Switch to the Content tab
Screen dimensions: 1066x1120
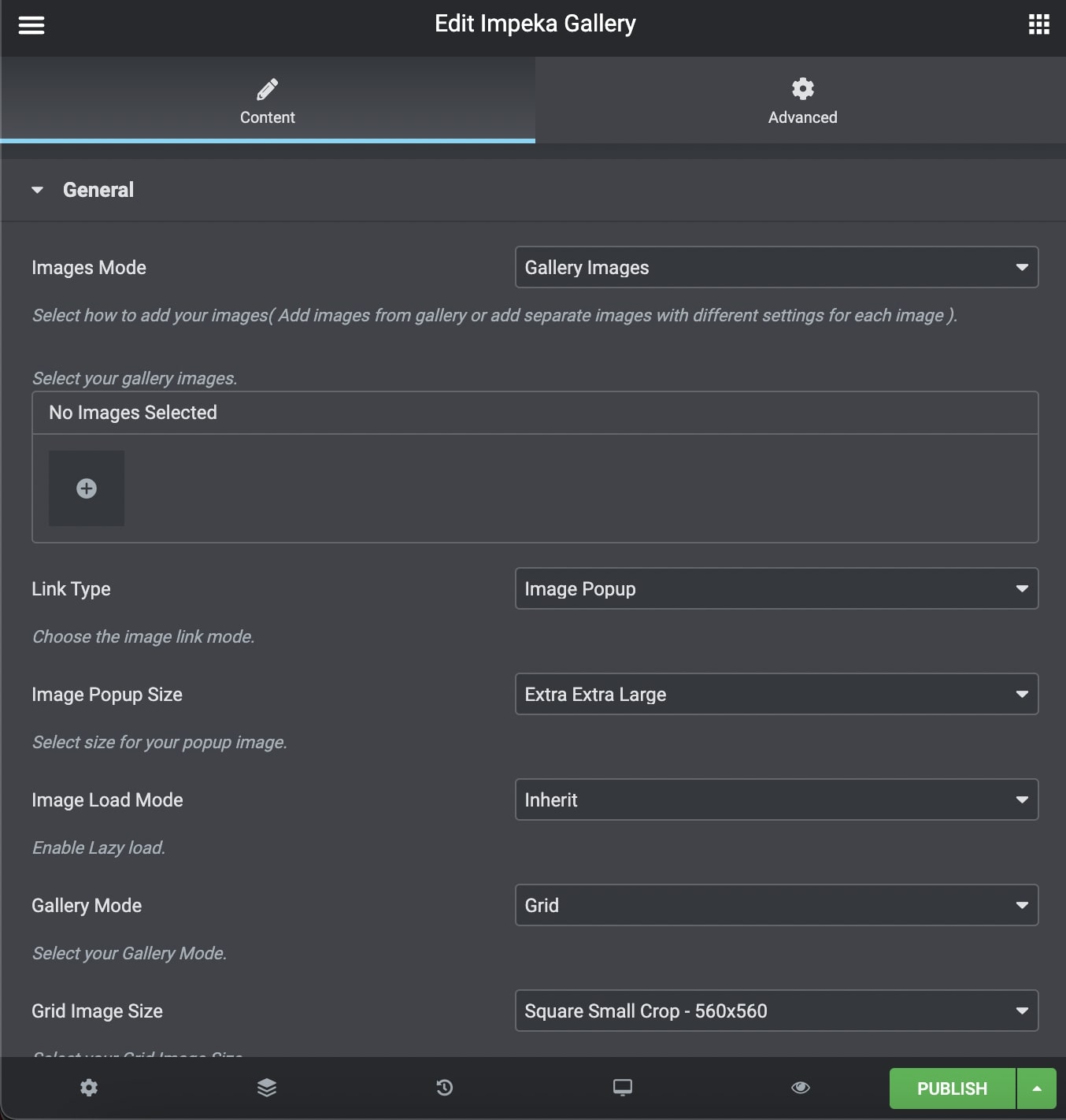point(268,100)
